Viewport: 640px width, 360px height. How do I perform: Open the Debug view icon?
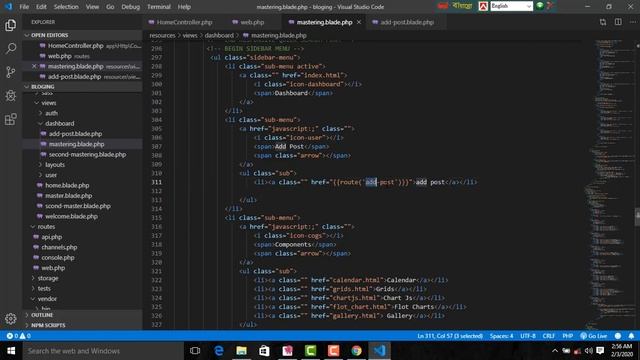pos(11,96)
